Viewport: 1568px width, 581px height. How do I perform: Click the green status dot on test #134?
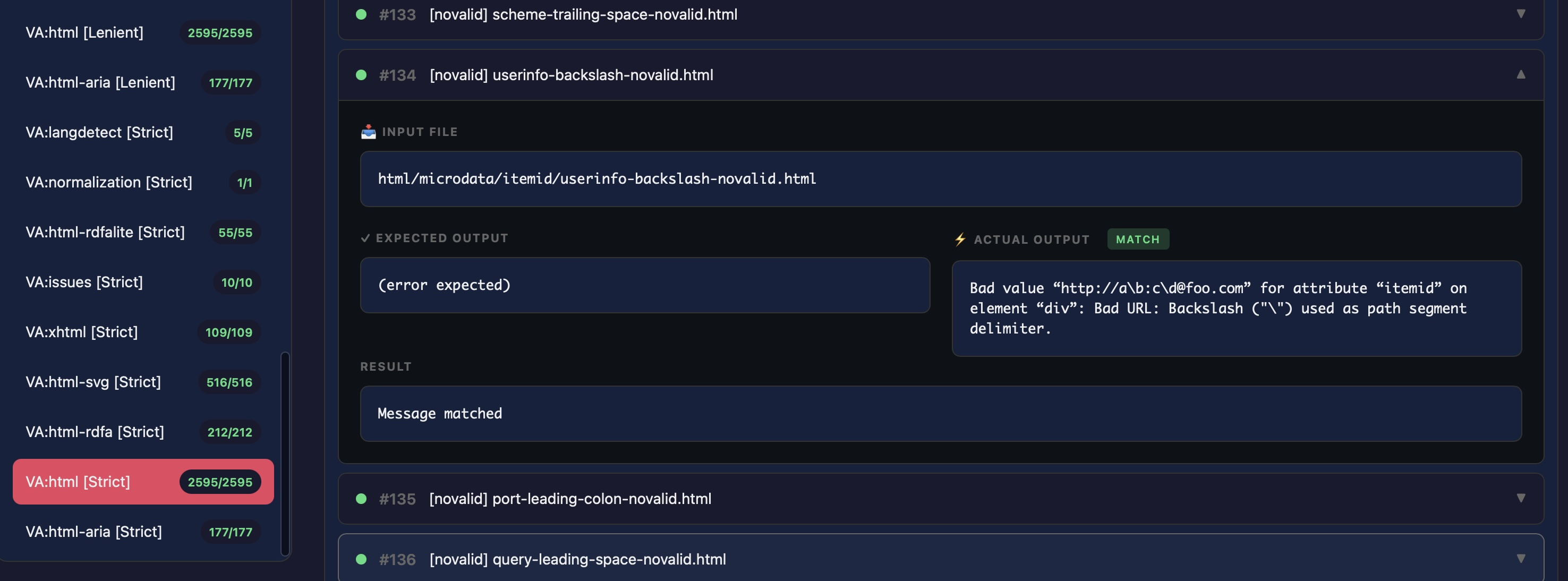click(x=362, y=75)
